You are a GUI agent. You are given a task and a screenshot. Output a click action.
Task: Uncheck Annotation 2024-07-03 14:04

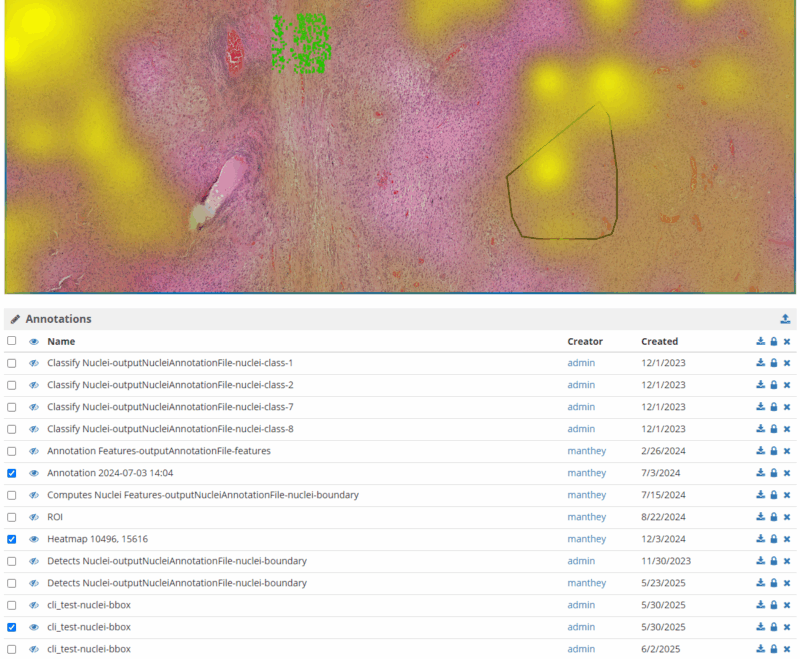12,473
